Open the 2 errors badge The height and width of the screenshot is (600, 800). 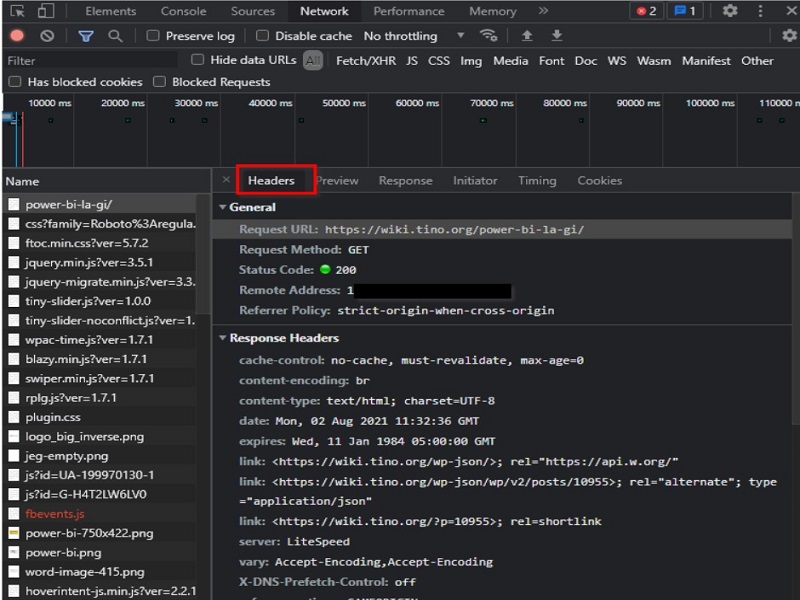click(x=646, y=11)
